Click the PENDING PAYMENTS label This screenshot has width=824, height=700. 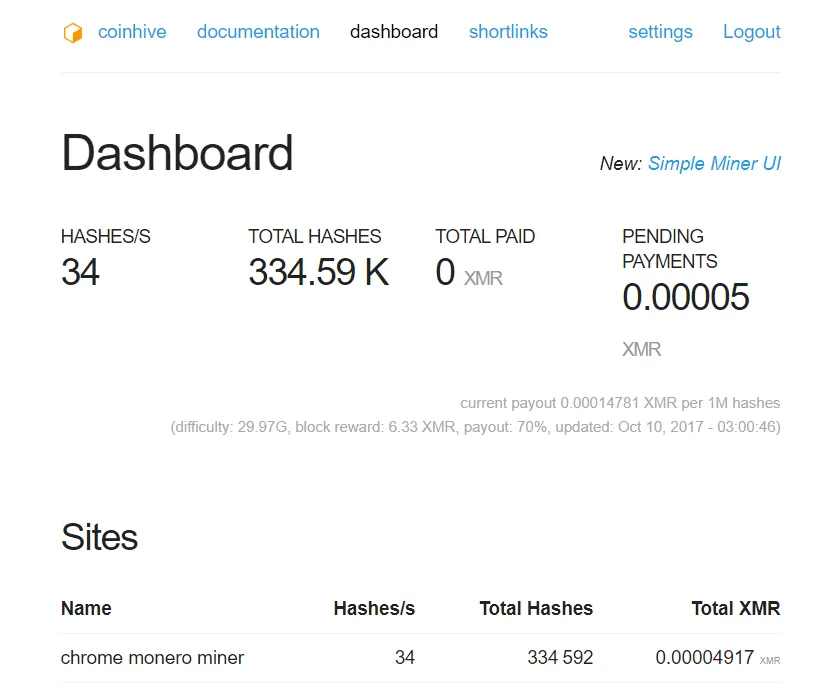(670, 249)
